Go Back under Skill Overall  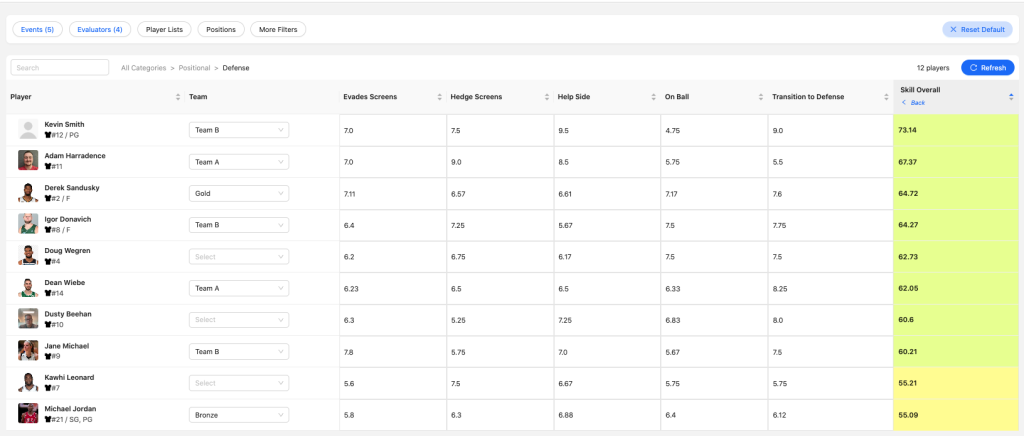point(913,103)
